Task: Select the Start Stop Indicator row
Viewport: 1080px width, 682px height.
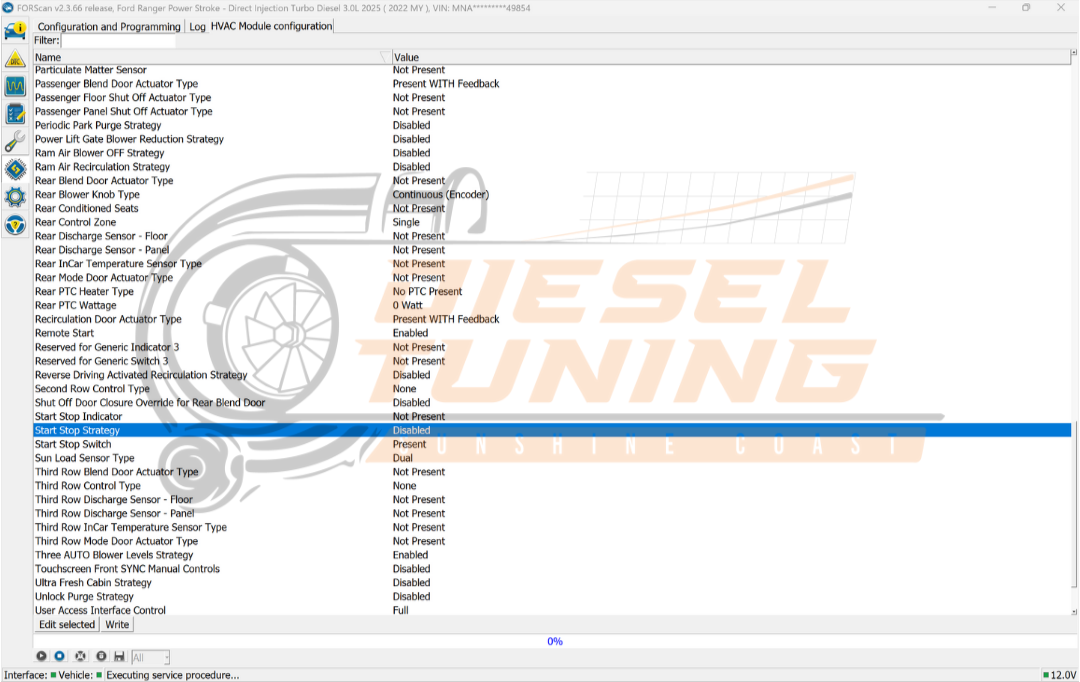Action: tap(552, 416)
